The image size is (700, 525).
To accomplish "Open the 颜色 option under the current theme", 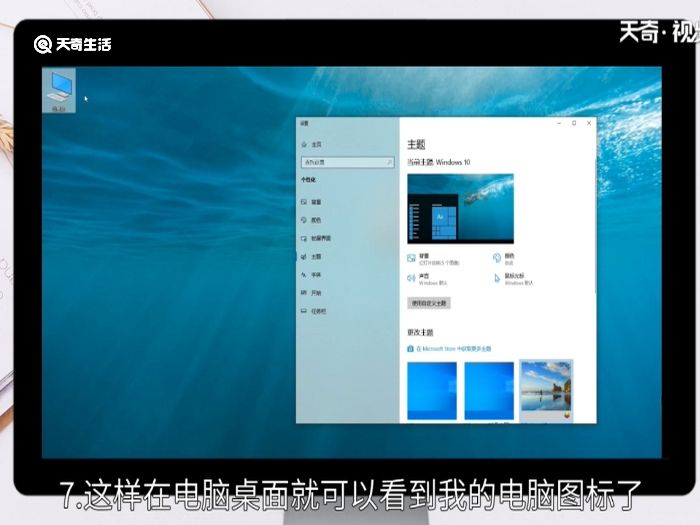I will [x=504, y=259].
